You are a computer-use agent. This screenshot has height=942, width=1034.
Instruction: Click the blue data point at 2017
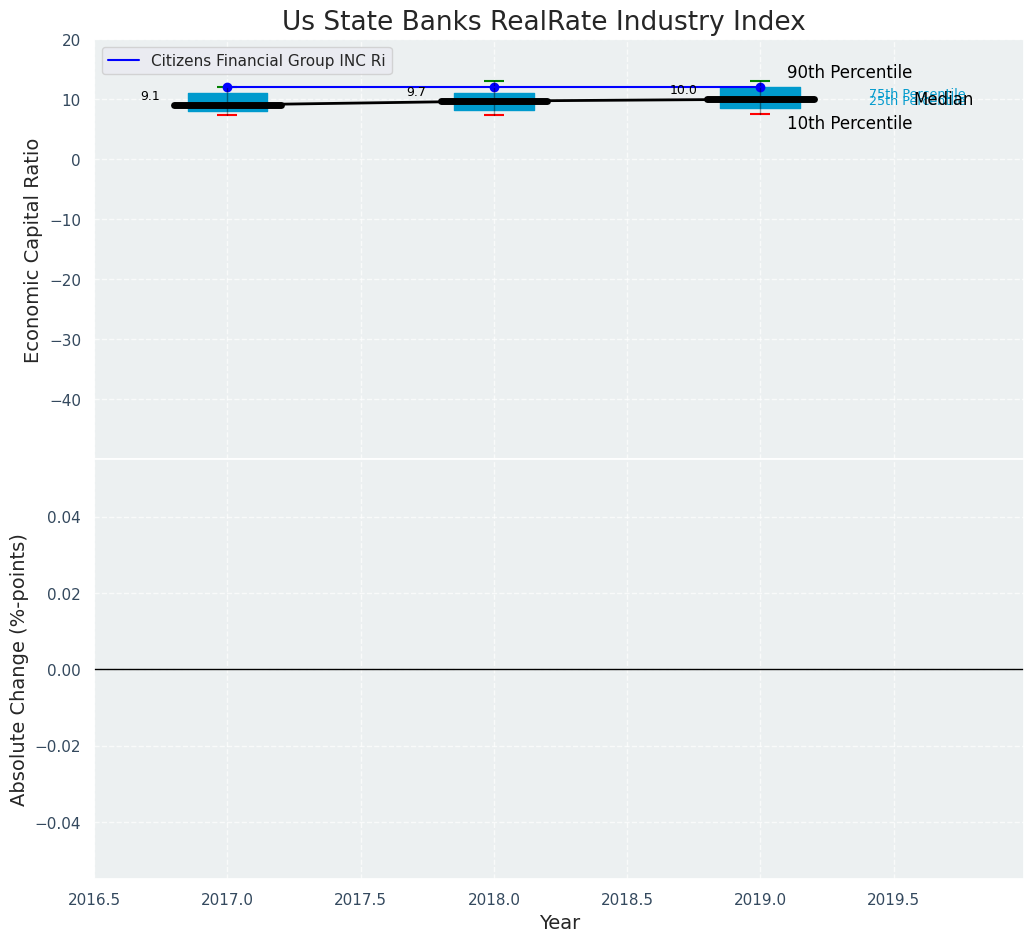coord(227,88)
